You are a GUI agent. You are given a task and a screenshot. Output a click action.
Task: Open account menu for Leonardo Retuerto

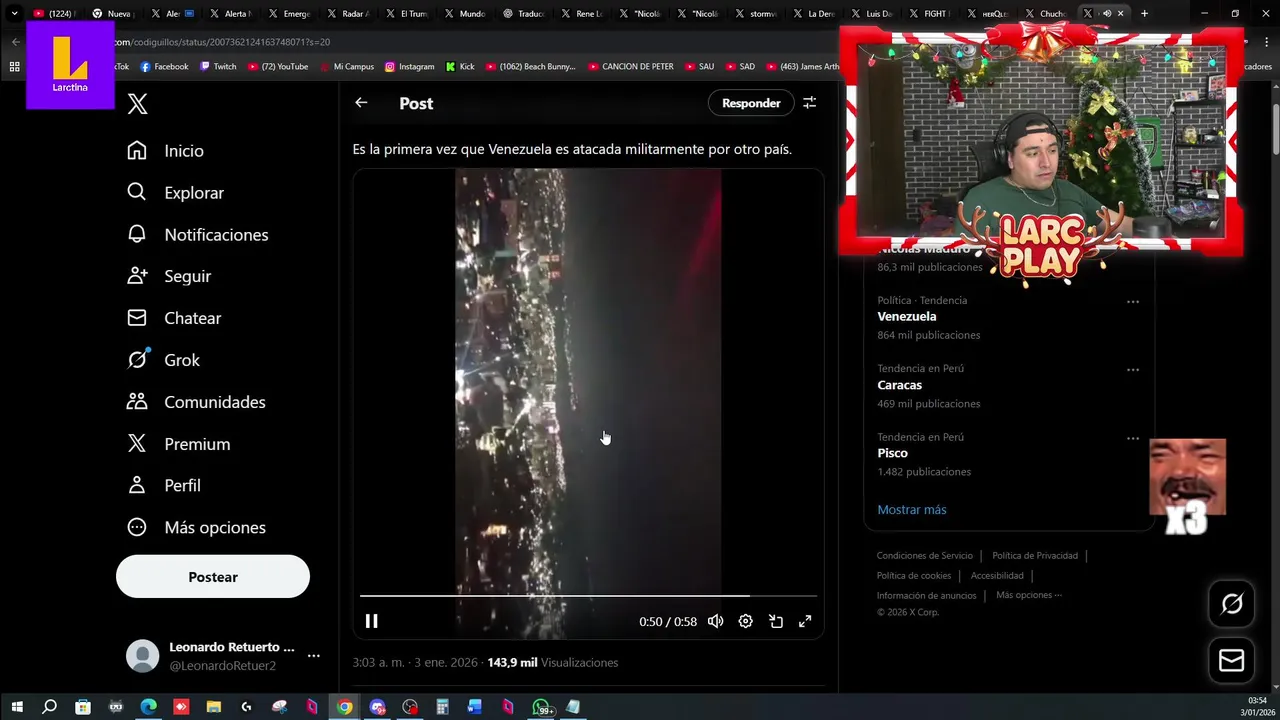223,656
